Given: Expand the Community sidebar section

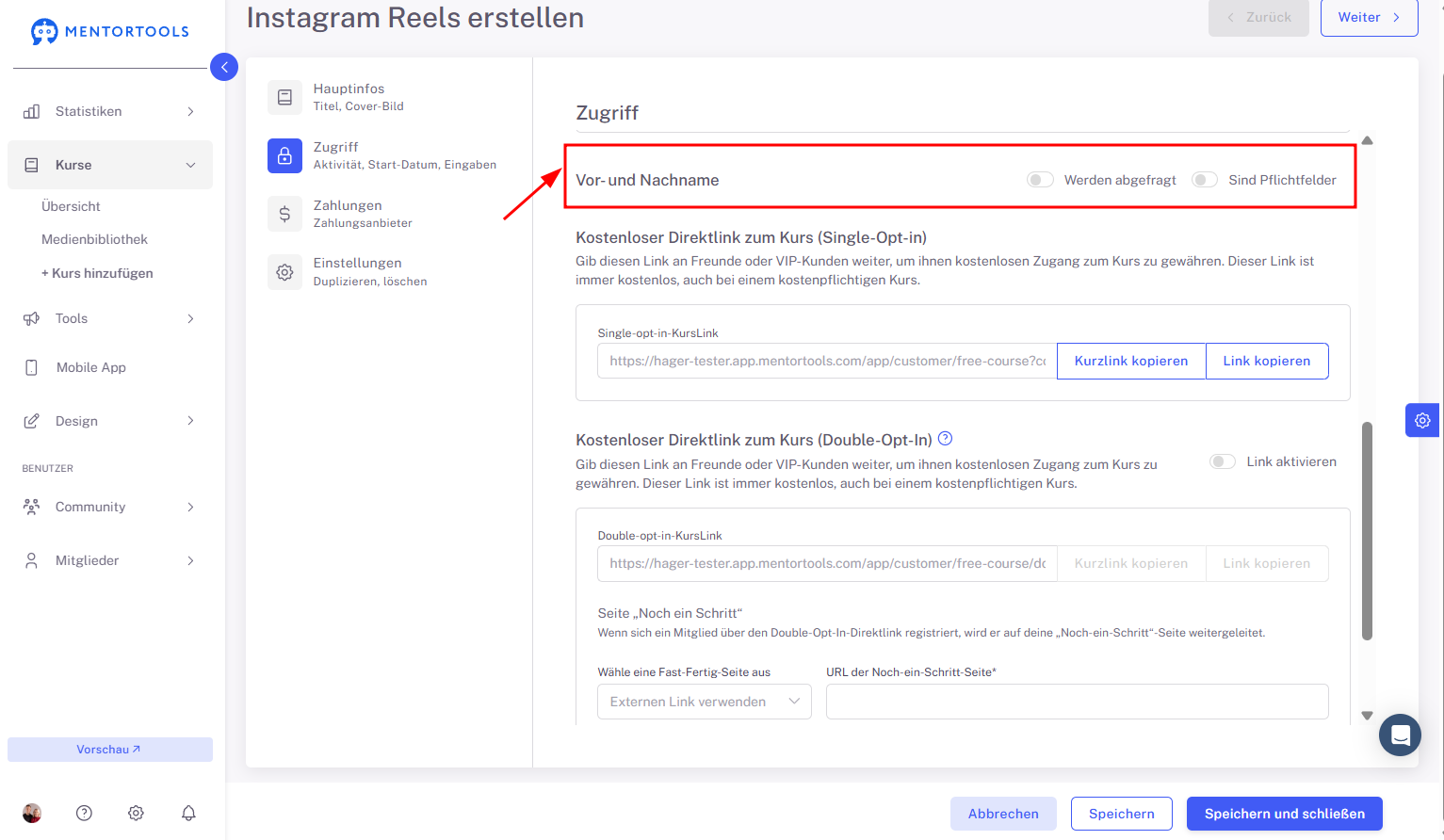Looking at the screenshot, I should [x=110, y=507].
